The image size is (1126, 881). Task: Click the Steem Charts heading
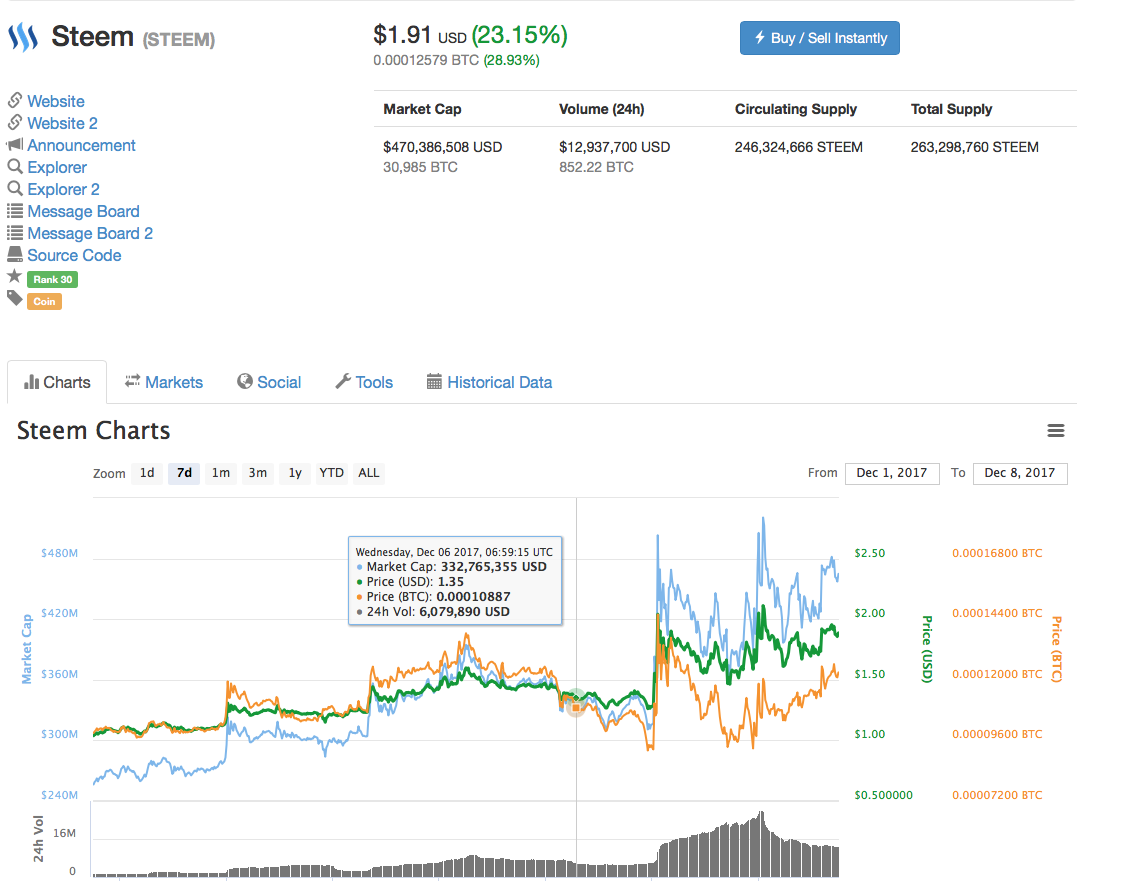click(93, 431)
